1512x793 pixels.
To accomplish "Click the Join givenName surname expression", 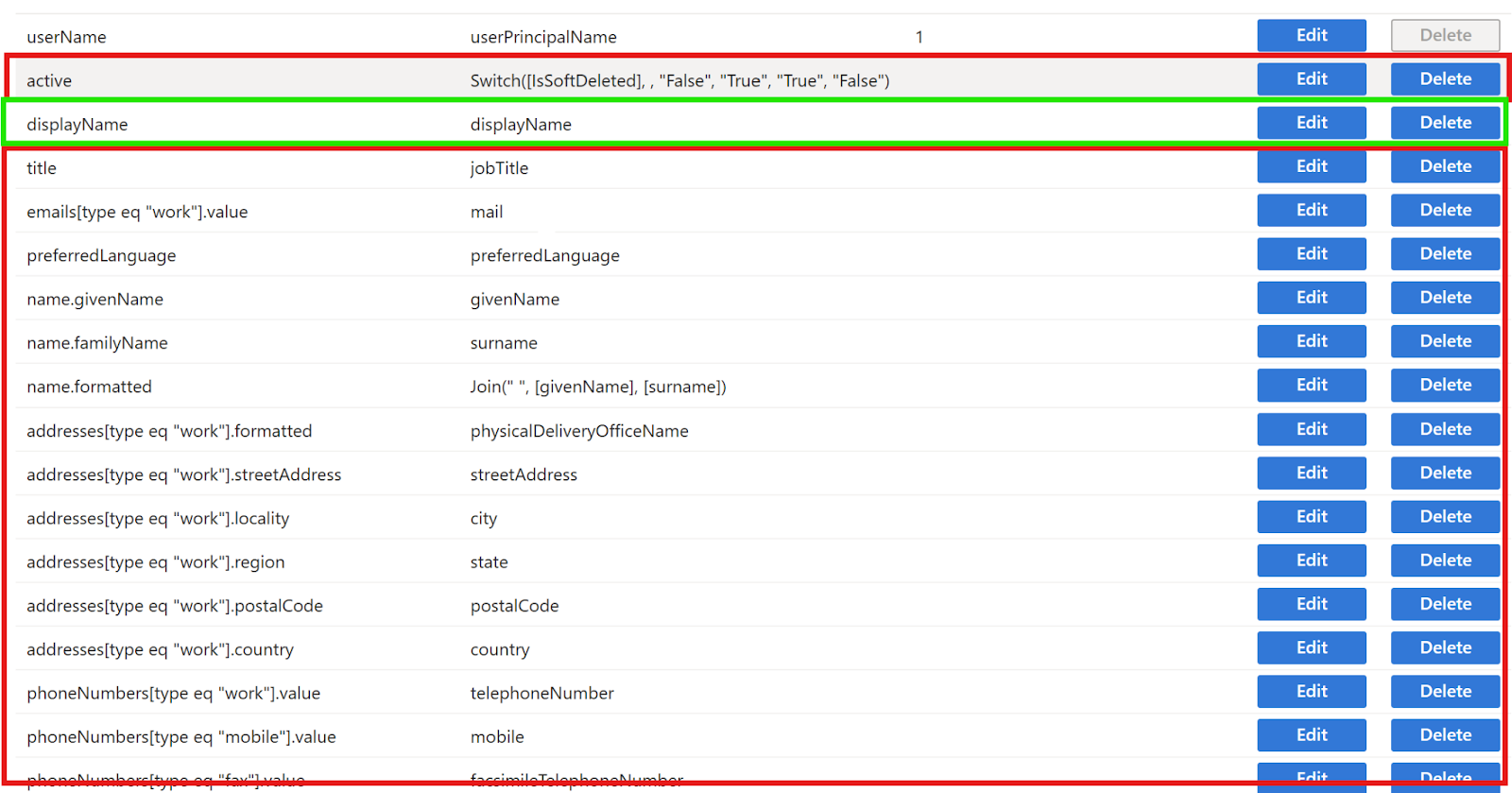I will (x=598, y=387).
